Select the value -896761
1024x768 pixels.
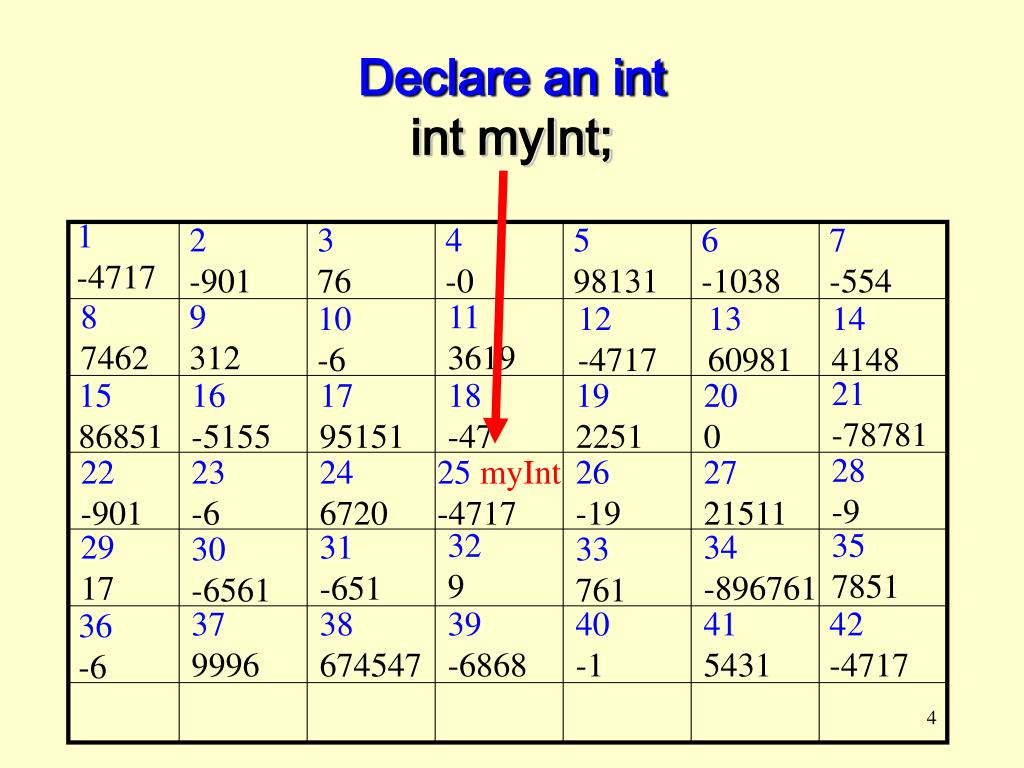click(x=760, y=589)
